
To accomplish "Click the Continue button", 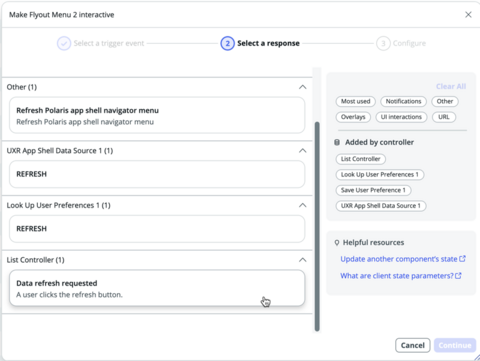I will tap(455, 345).
